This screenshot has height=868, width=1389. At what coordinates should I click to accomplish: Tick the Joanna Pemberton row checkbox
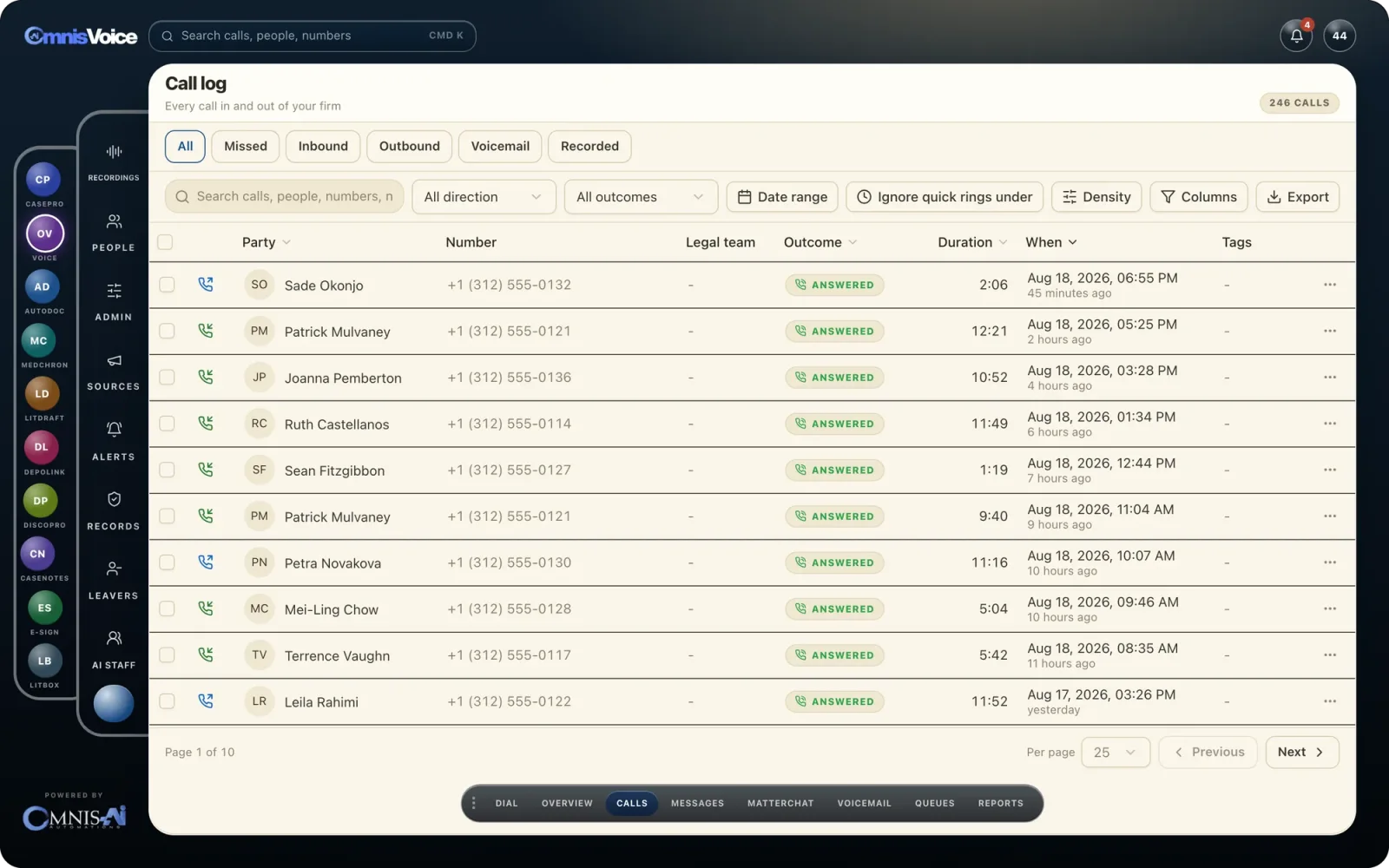click(167, 378)
